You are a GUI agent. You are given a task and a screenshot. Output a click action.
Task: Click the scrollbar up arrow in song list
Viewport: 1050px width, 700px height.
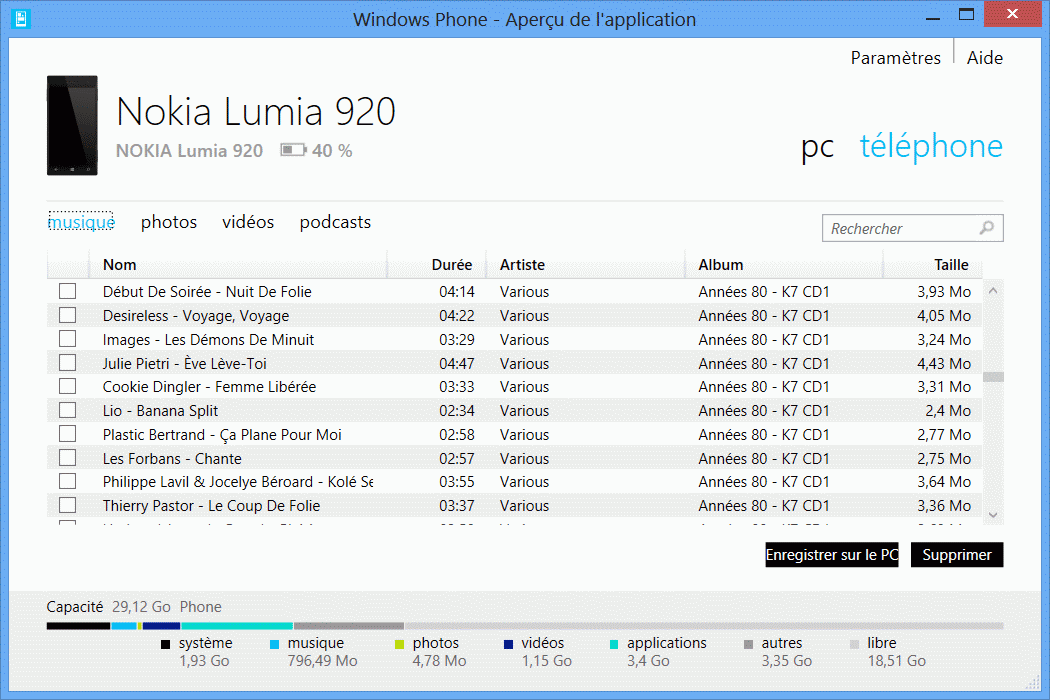coord(993,291)
